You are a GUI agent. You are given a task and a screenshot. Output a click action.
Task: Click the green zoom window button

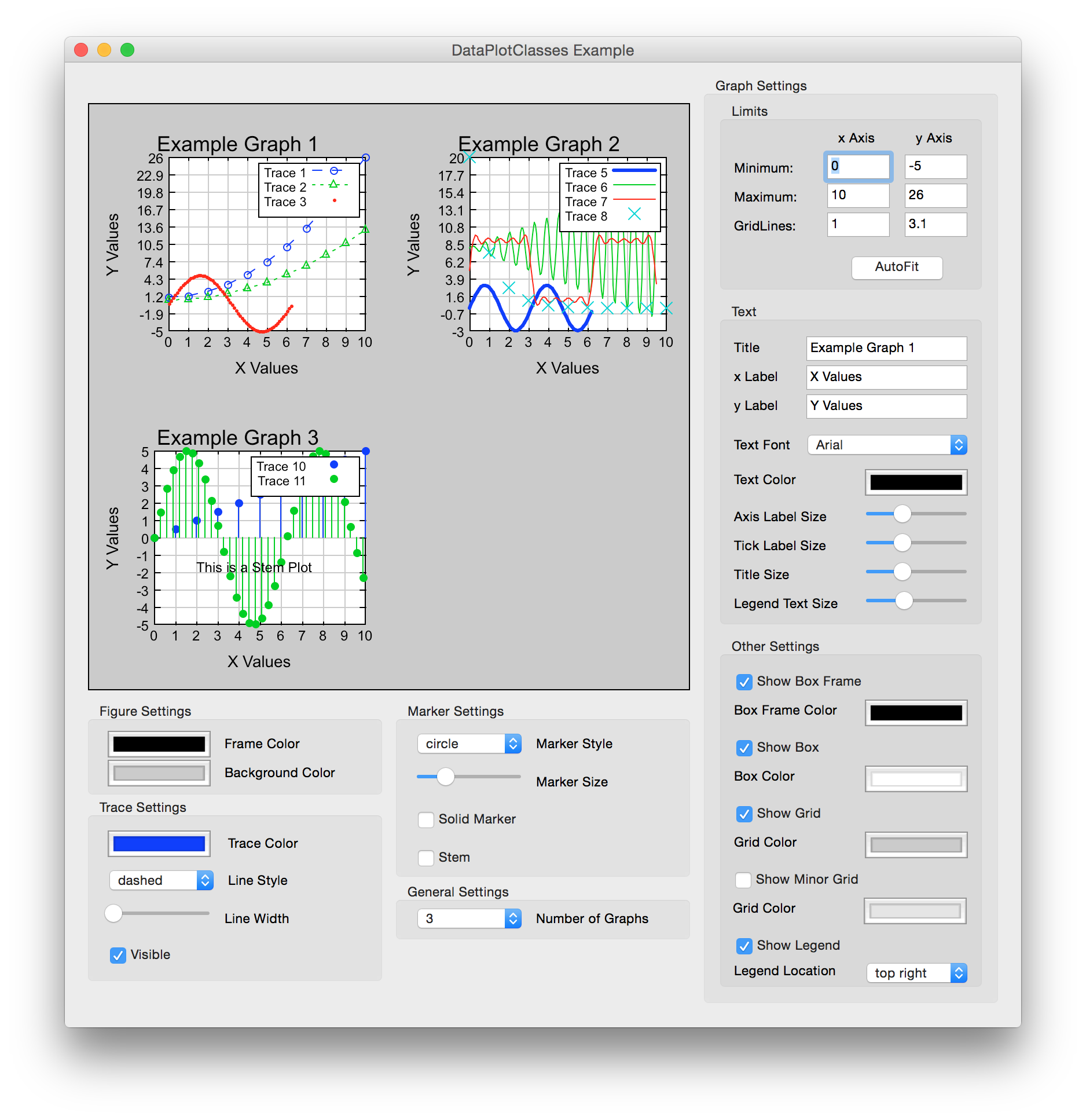(x=127, y=50)
